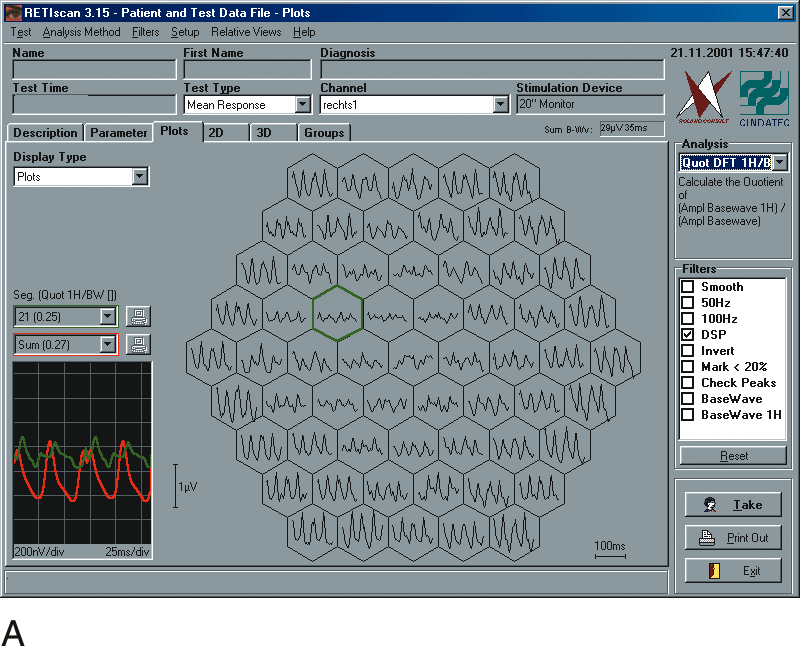Click the Diagnosis input field
This screenshot has width=800, height=649.
coord(492,70)
